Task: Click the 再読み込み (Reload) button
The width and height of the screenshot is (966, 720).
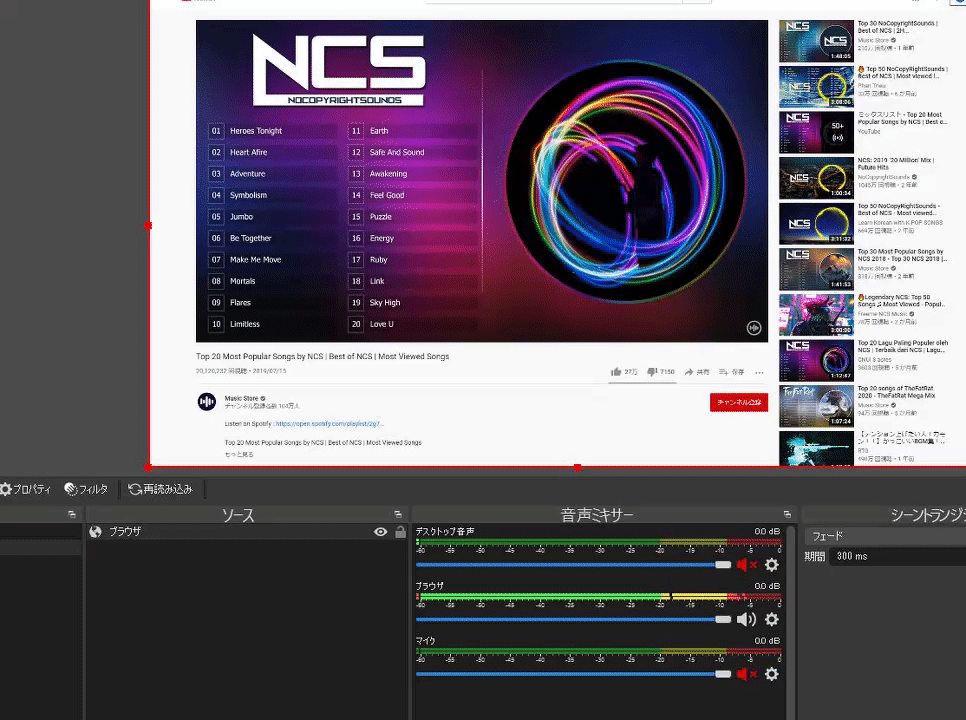Action: 161,489
